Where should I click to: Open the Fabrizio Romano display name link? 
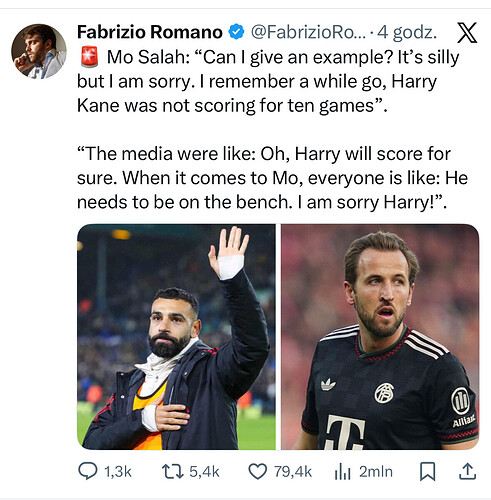pos(150,32)
